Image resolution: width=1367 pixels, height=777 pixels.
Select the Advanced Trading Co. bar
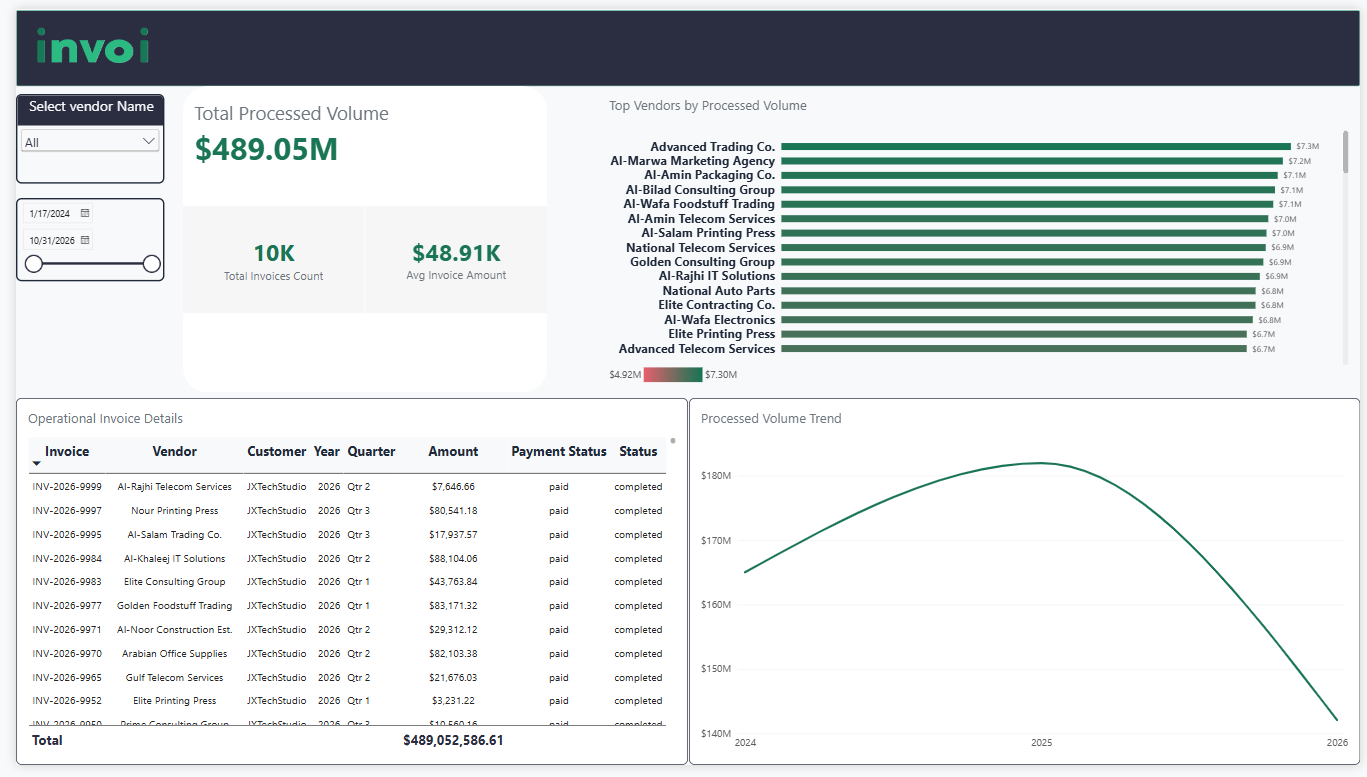1036,147
